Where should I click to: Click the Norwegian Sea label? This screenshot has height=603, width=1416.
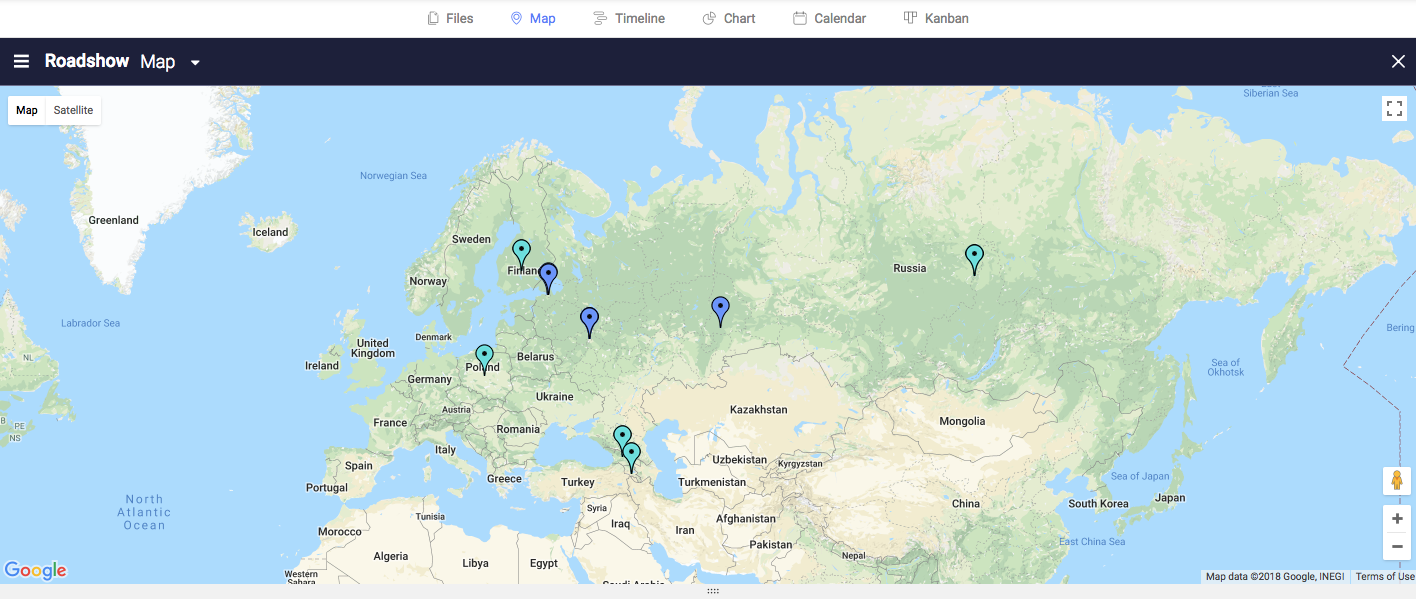(x=393, y=176)
